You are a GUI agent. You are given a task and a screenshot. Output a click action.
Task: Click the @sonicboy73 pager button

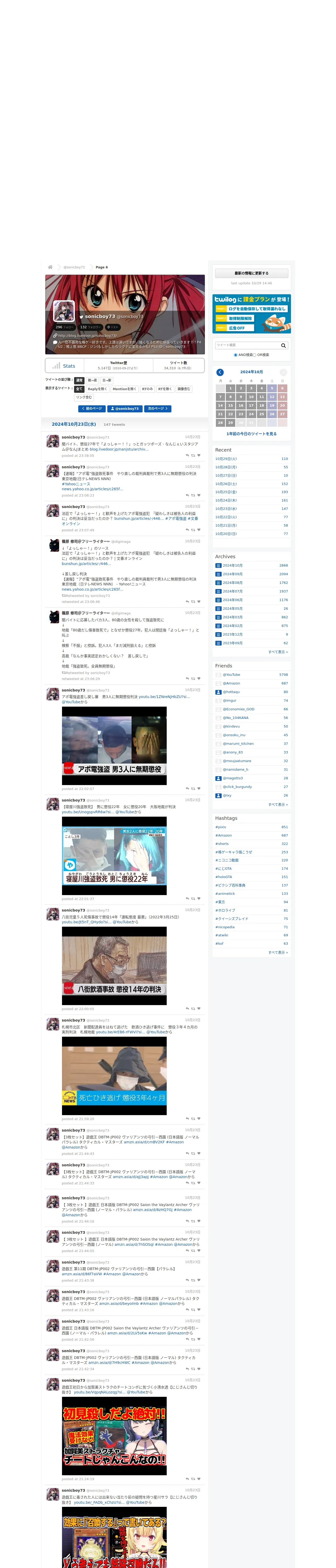[125, 409]
